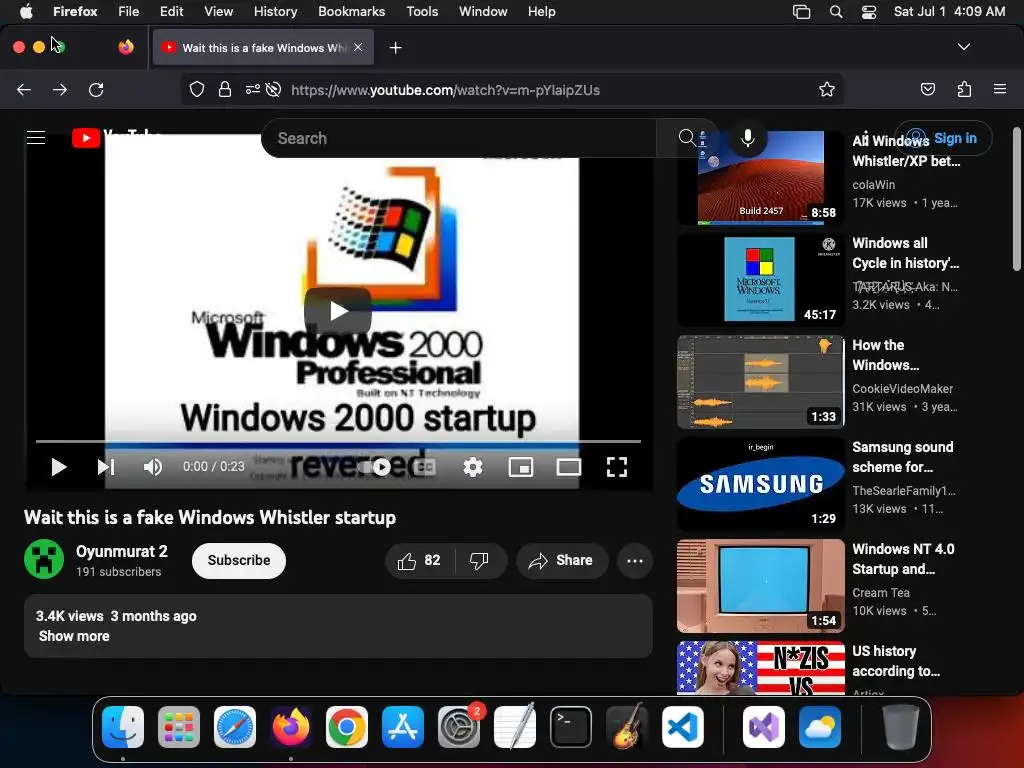Play the video from the control bar
Viewport: 1024px width, 768px height.
pos(59,467)
